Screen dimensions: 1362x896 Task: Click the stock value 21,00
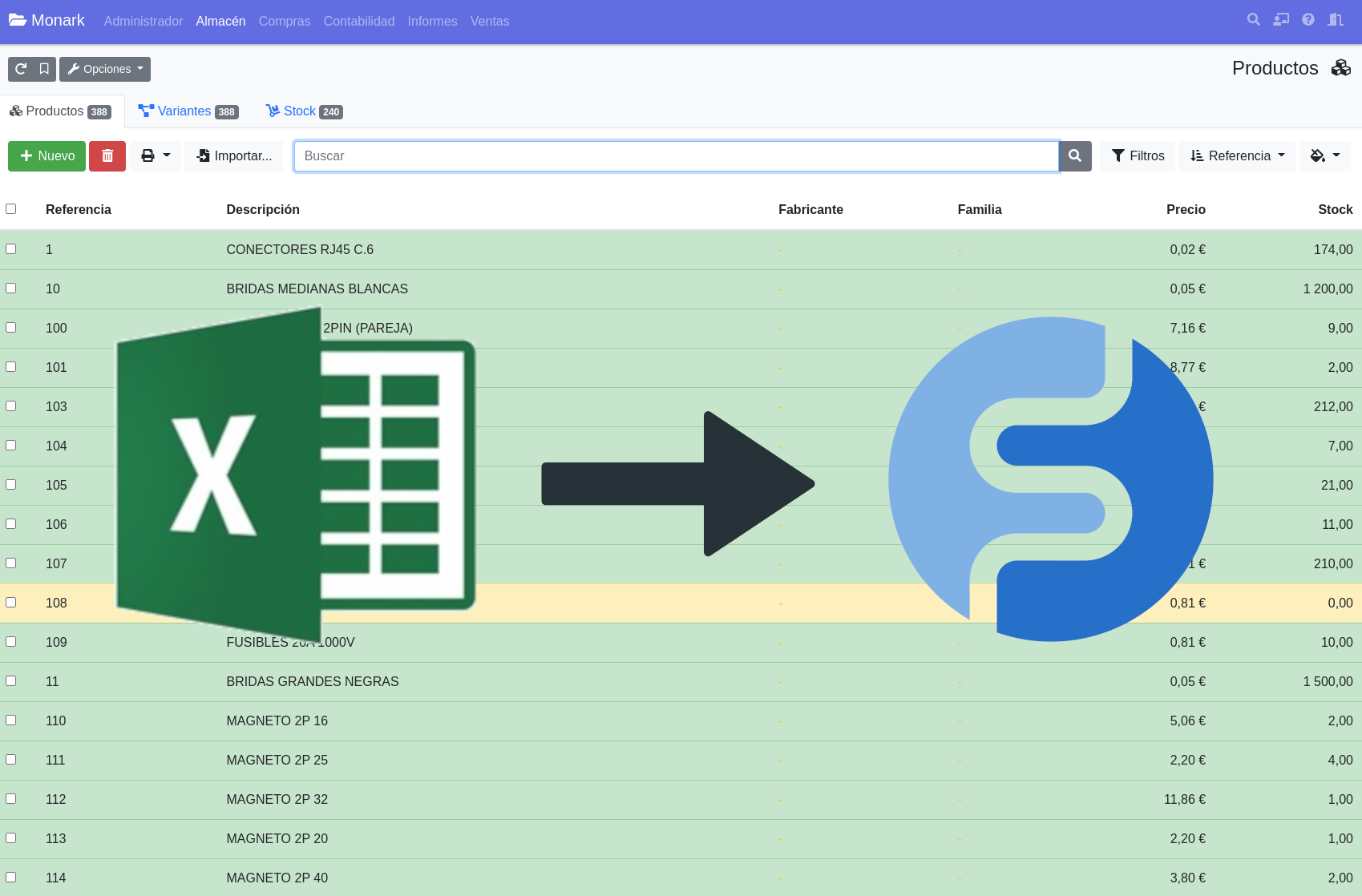click(1336, 485)
